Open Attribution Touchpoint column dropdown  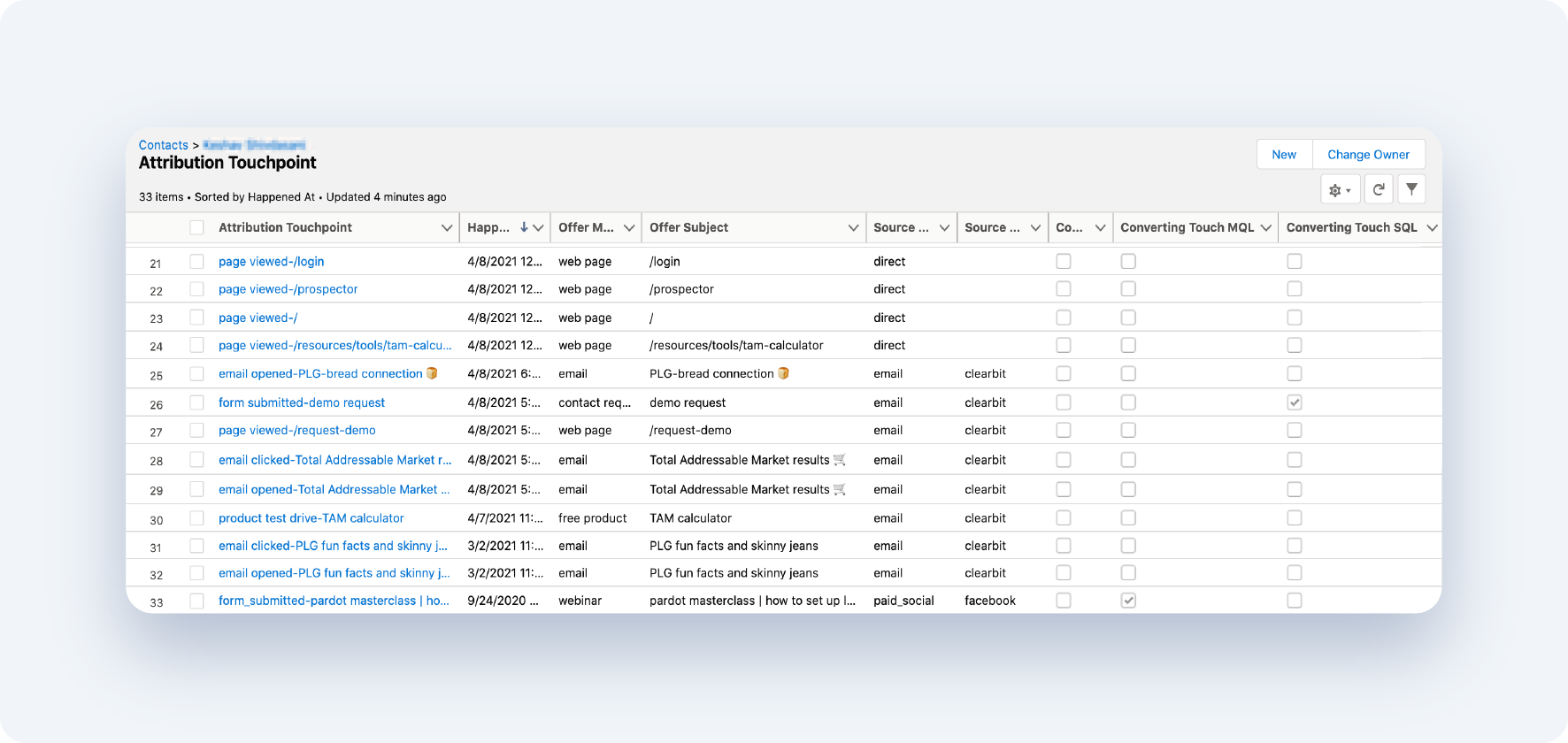pyautogui.click(x=447, y=227)
